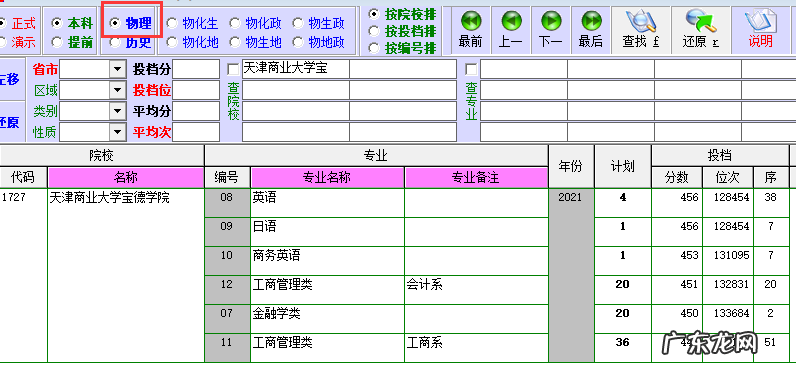Click the 分数 column header

[677, 177]
